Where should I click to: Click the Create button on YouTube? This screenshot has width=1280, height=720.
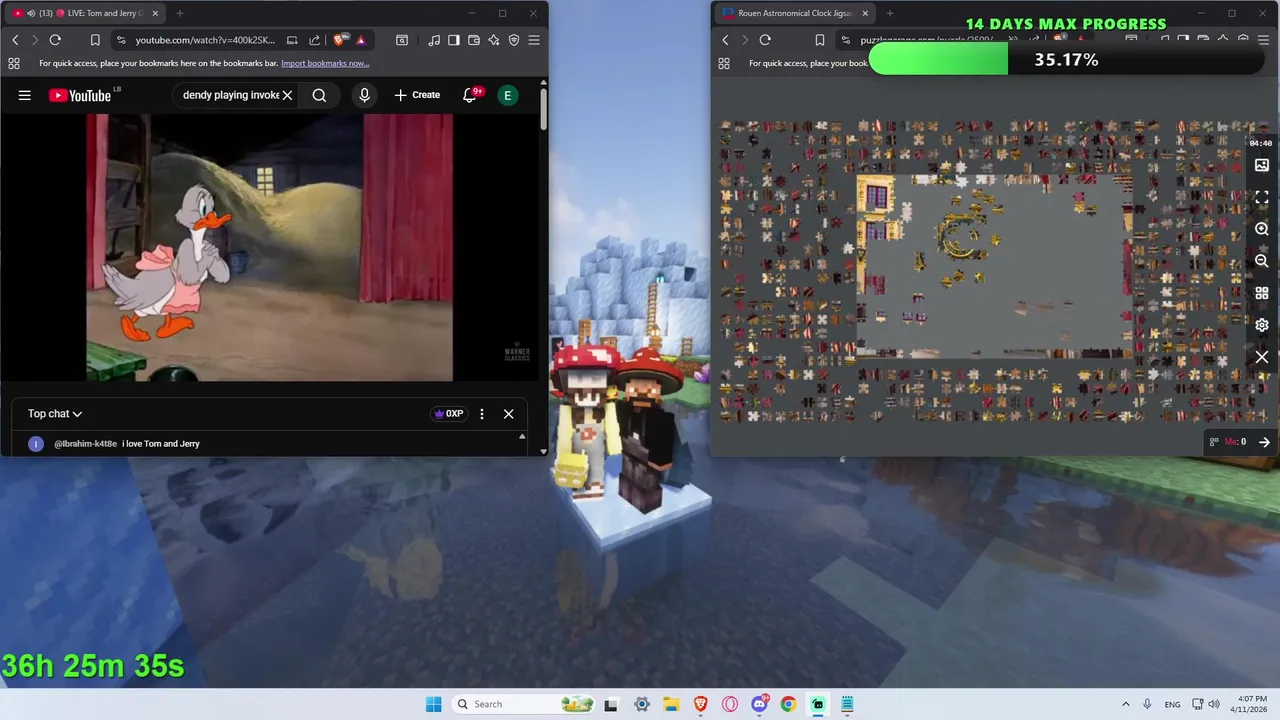(x=417, y=95)
